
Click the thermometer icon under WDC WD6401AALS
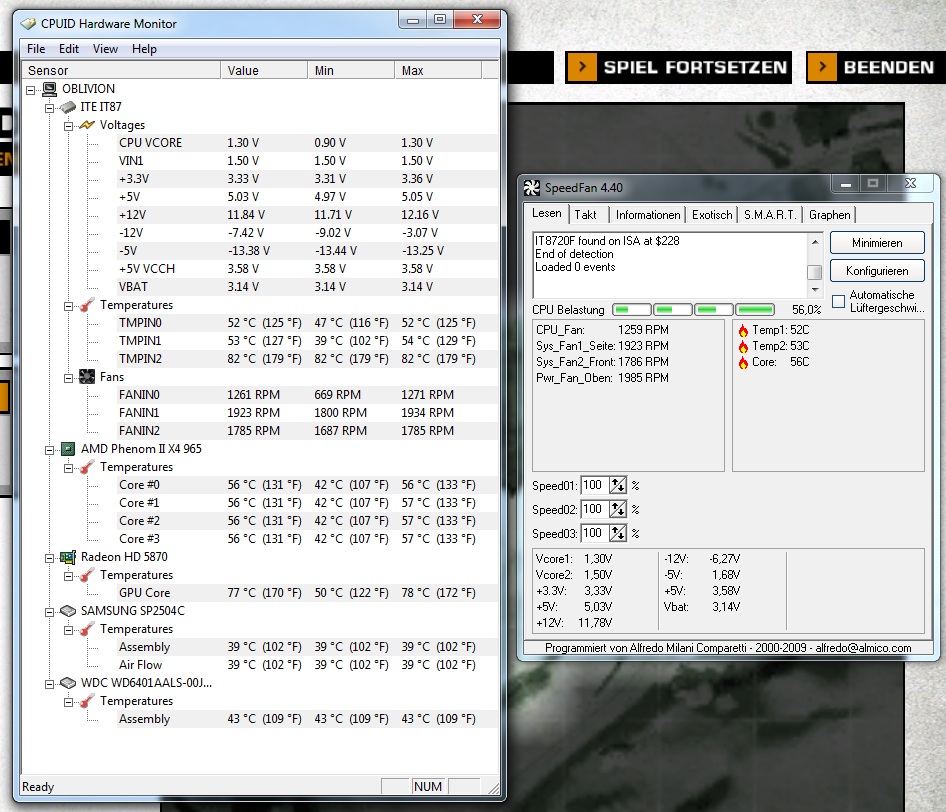(87, 701)
